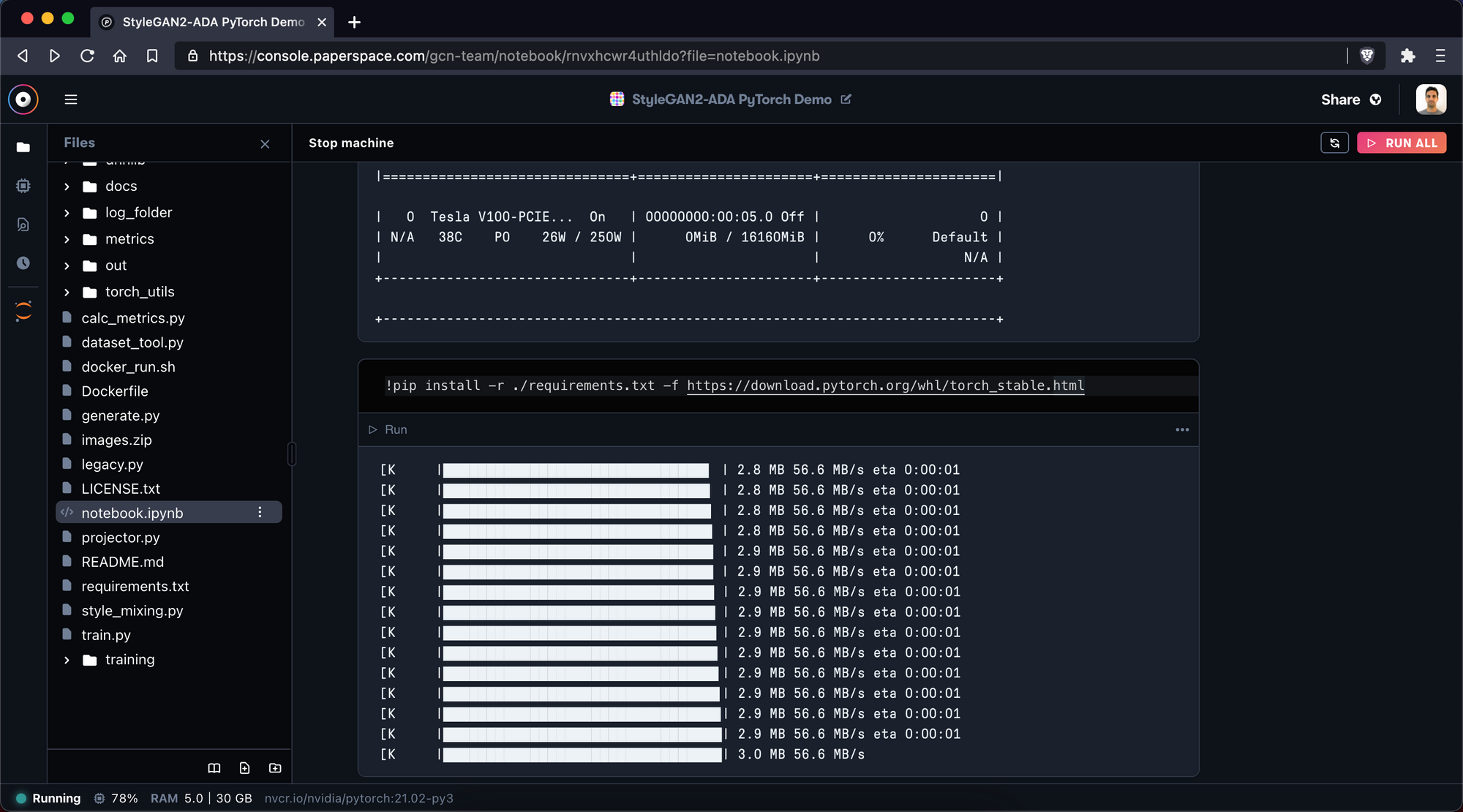Expand the log_folder directory
Viewport: 1463px width, 812px height.
(x=67, y=213)
